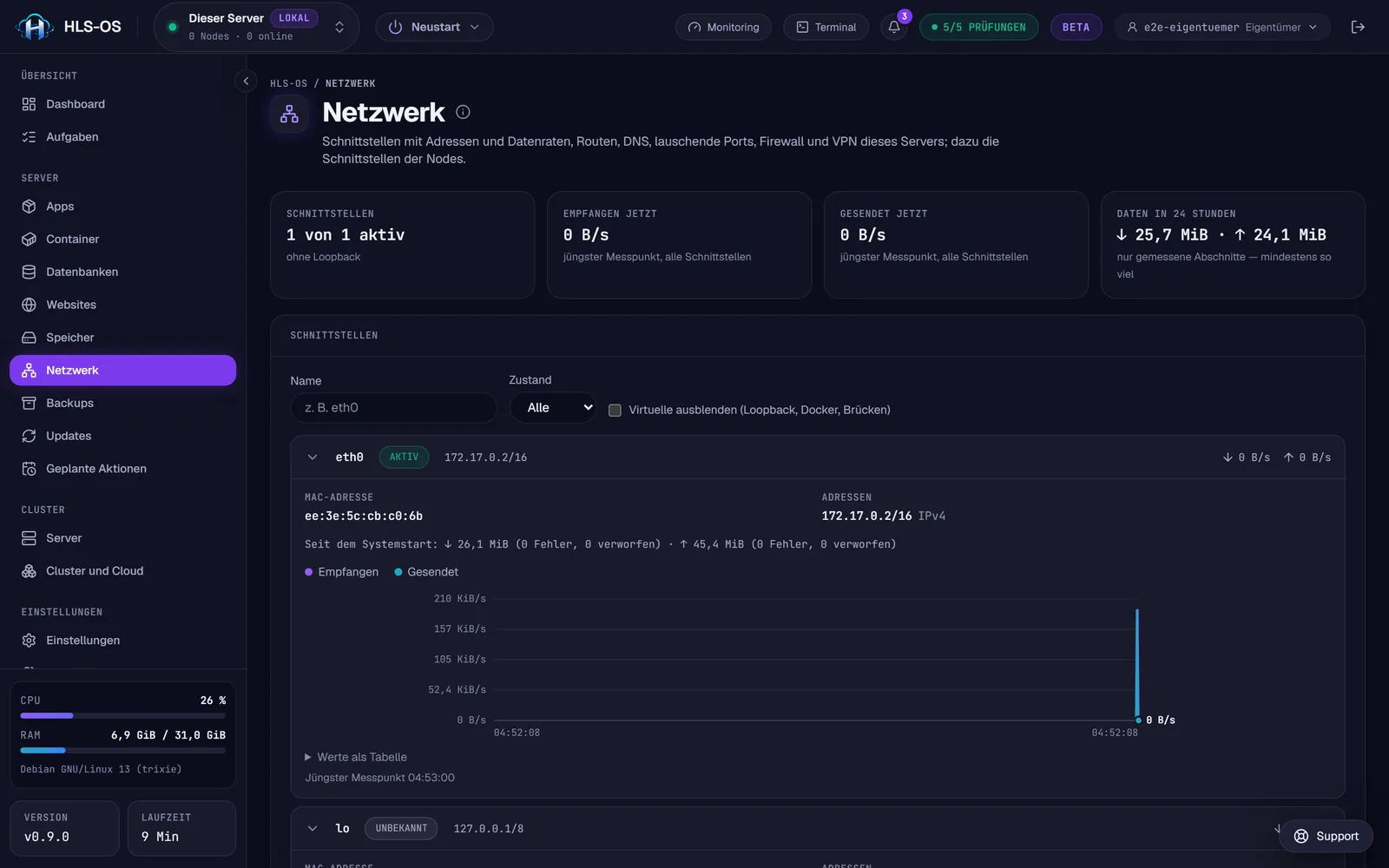Click the RAM usage bar
Screen dimensions: 1389x868
pyautogui.click(x=122, y=750)
